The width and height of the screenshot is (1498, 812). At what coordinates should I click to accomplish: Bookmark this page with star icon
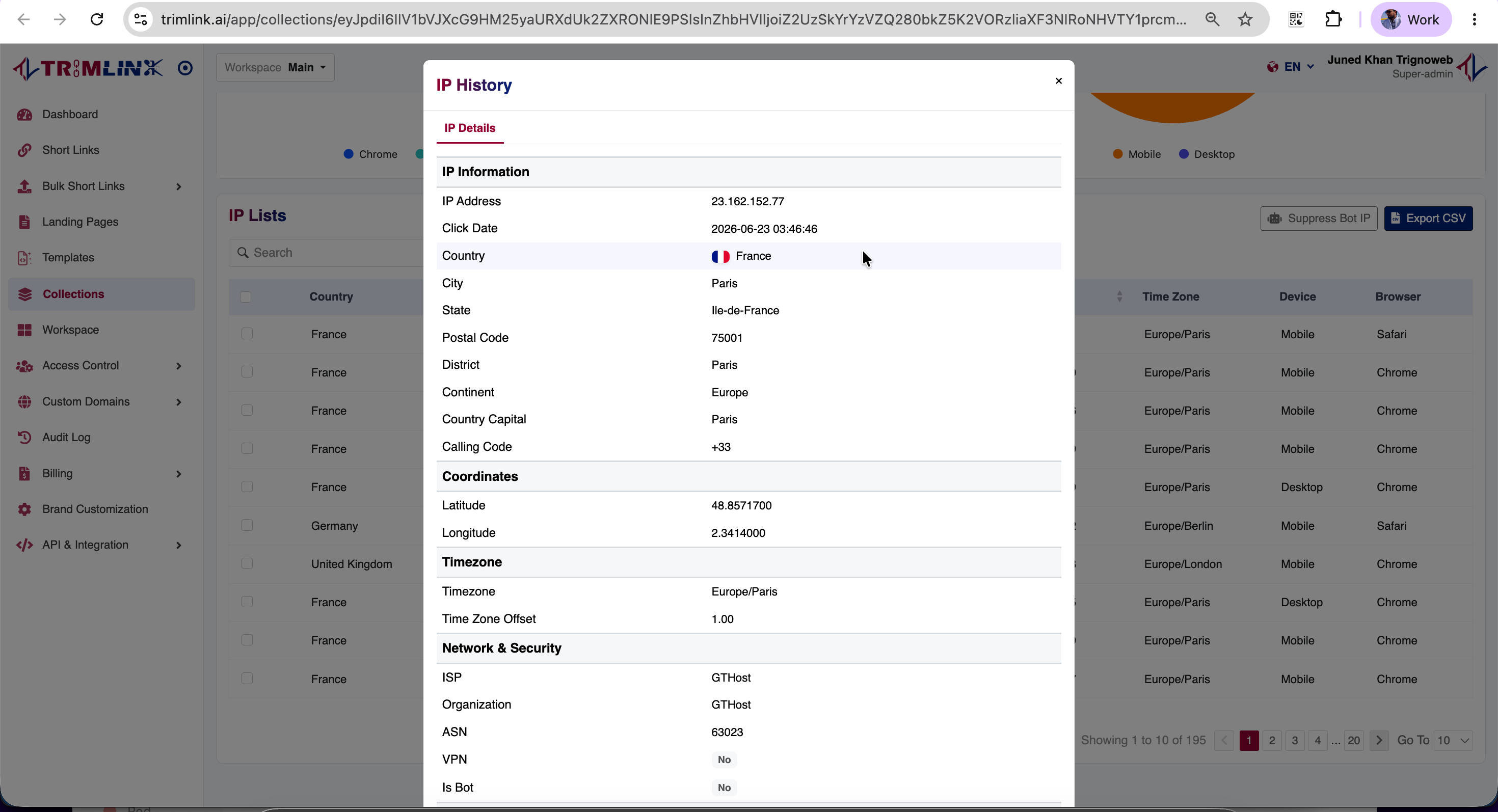point(1245,19)
